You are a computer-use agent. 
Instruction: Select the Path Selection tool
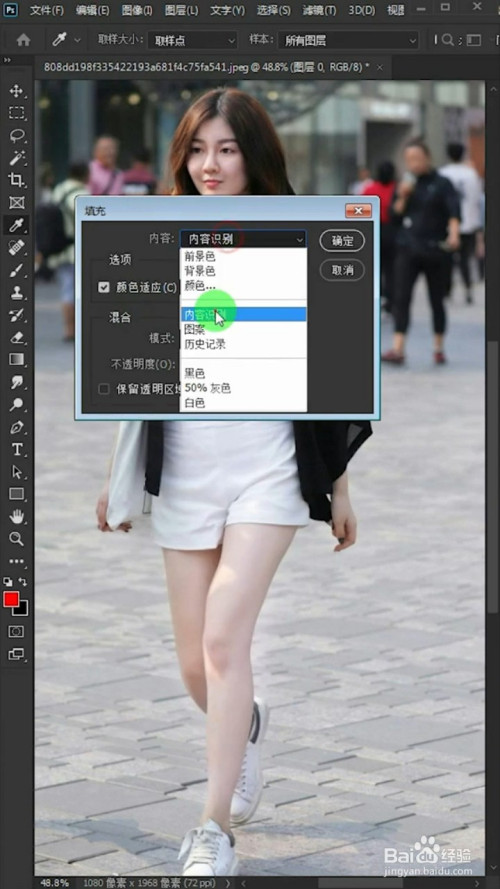16,472
